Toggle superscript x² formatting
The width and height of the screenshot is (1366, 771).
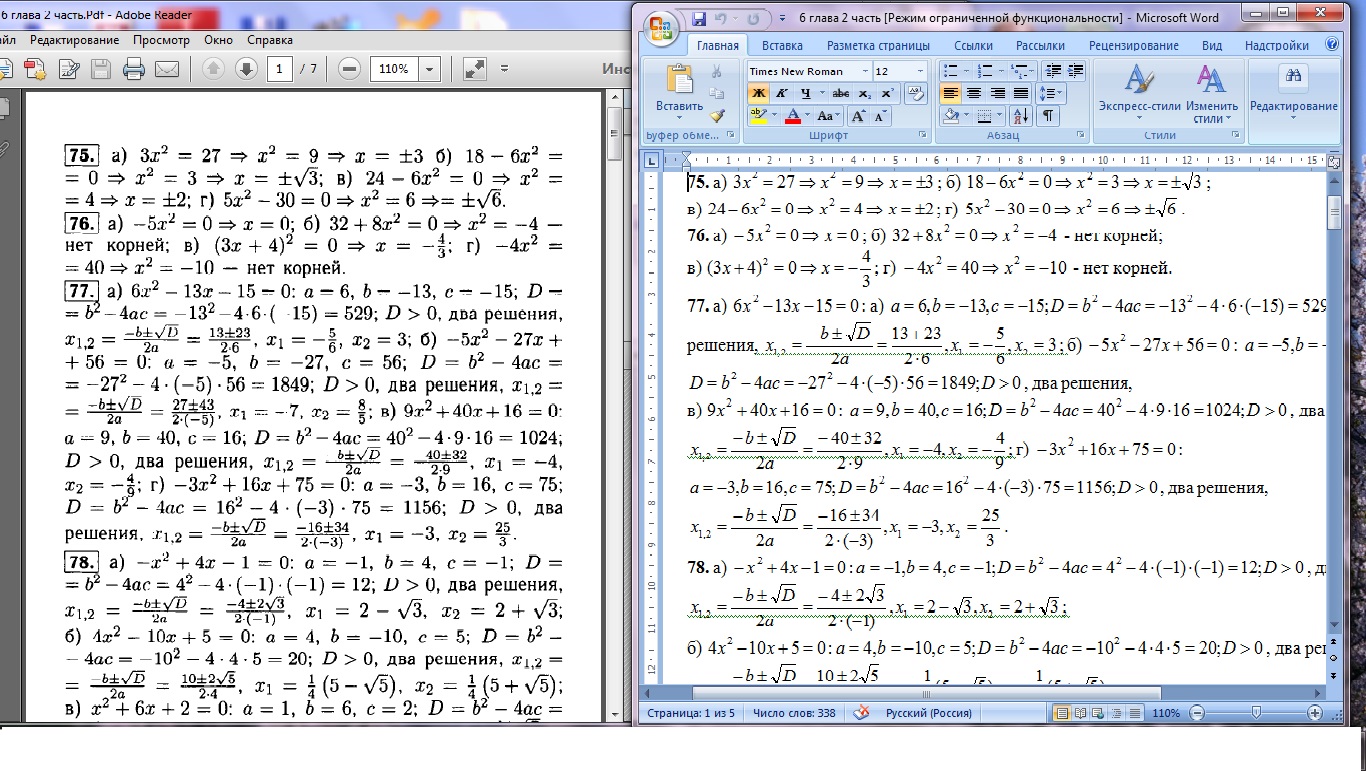886,93
